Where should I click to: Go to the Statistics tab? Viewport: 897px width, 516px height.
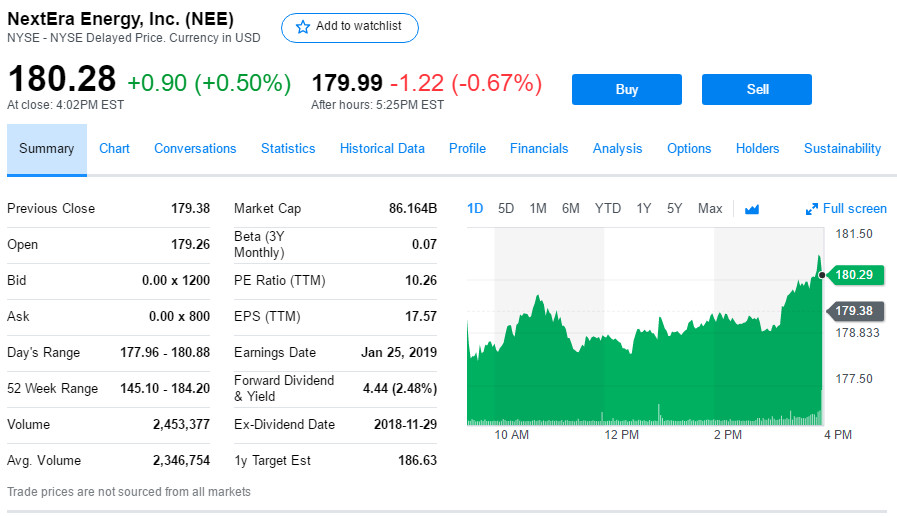point(288,149)
